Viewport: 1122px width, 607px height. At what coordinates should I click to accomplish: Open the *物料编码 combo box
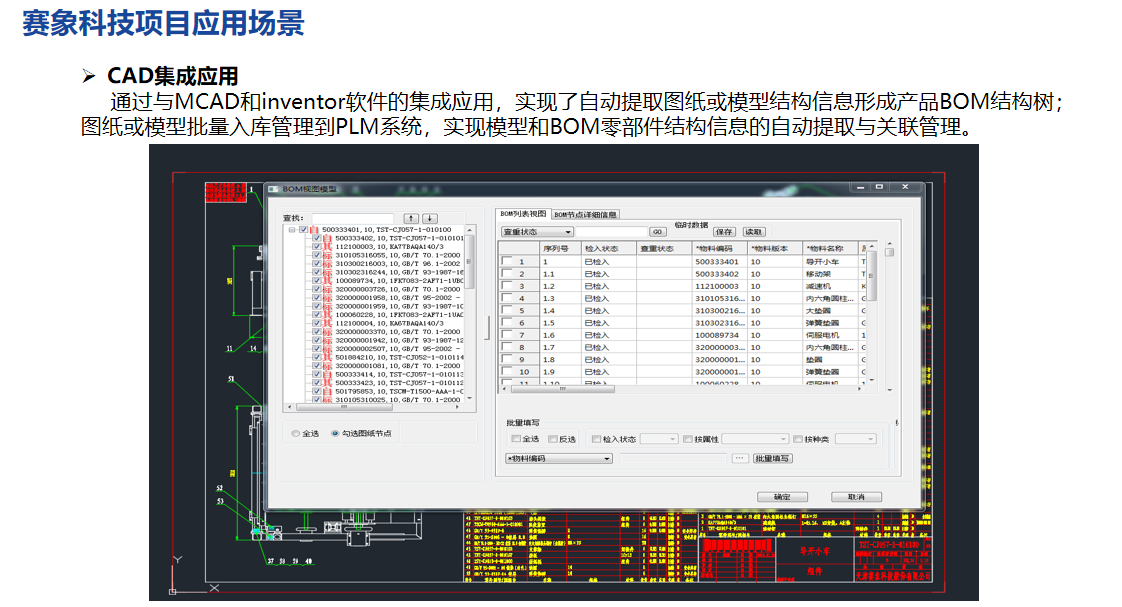pos(558,458)
